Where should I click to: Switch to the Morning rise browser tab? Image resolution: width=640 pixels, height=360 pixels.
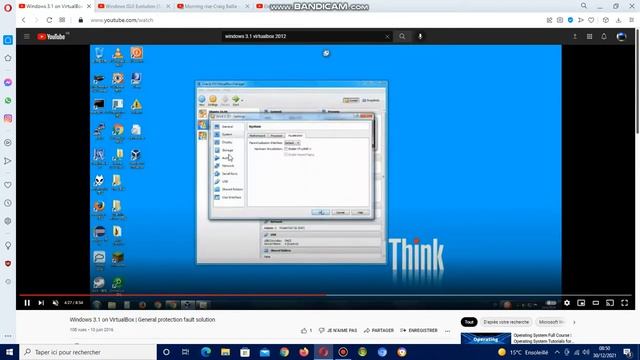[x=210, y=6]
